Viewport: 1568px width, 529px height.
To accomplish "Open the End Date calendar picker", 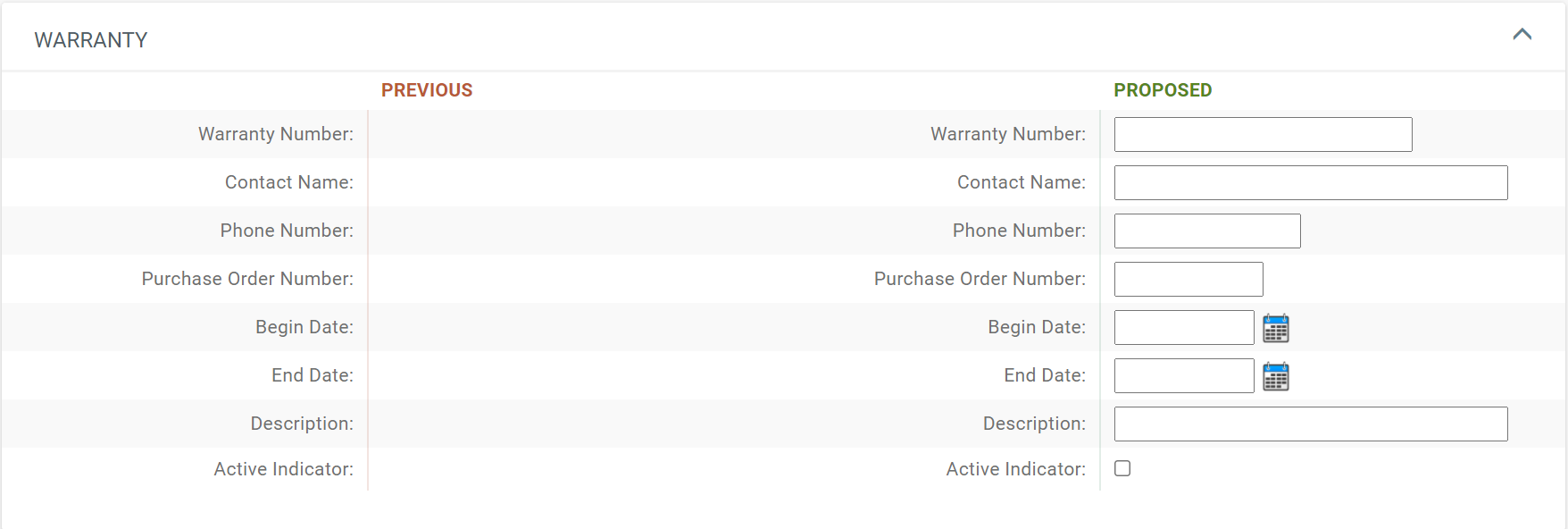I will (1275, 376).
